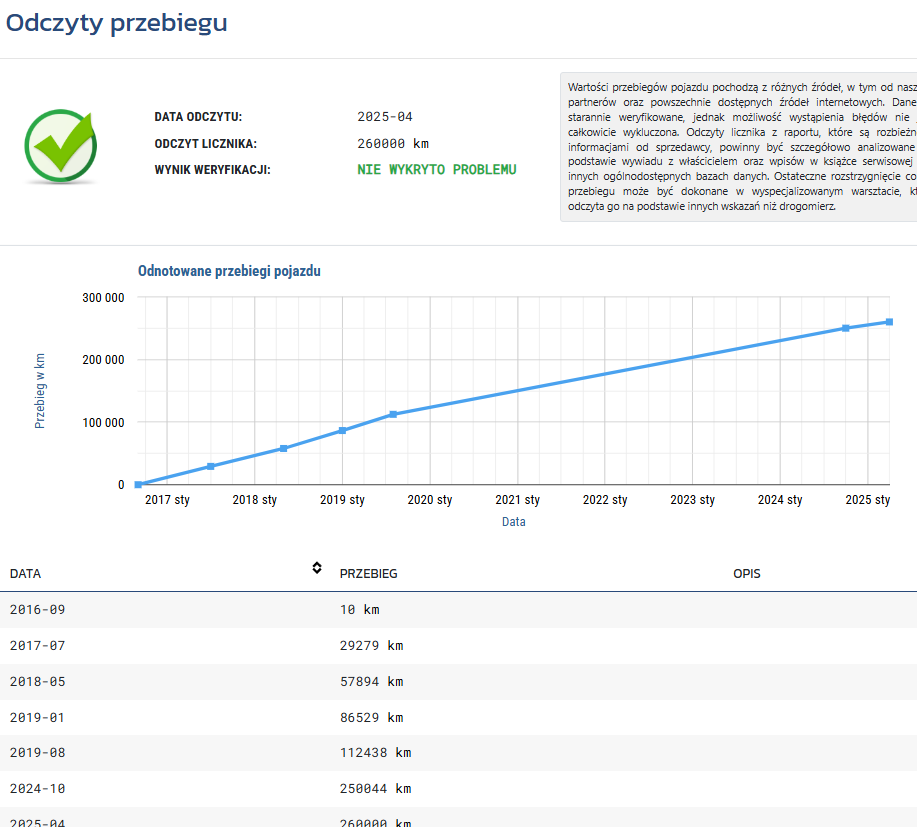Click the OPIS column header
Image resolution: width=917 pixels, height=827 pixels.
click(x=747, y=574)
